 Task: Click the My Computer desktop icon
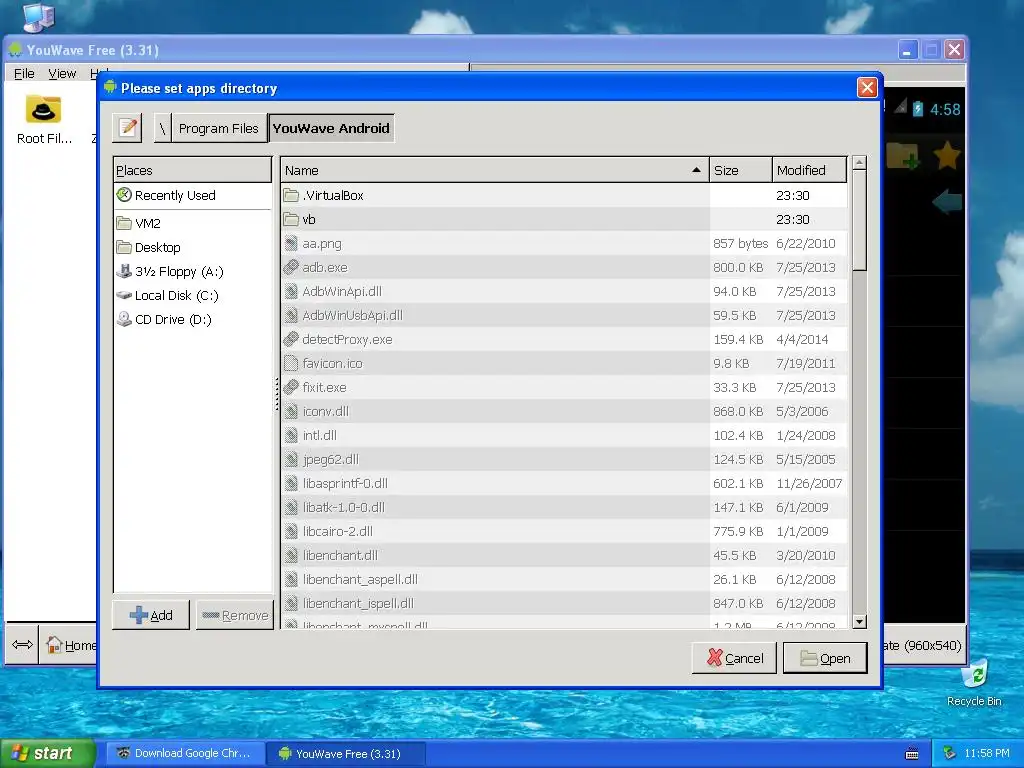(39, 16)
